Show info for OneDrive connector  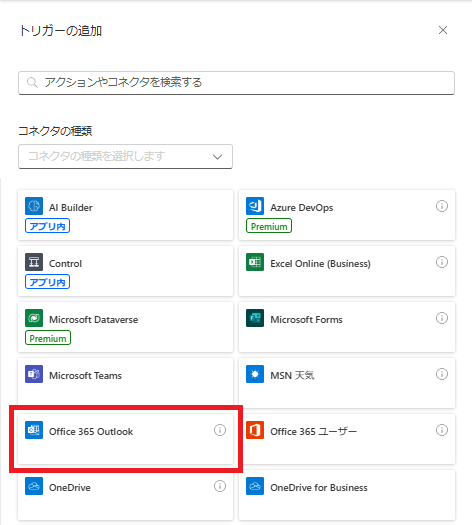pyautogui.click(x=220, y=486)
